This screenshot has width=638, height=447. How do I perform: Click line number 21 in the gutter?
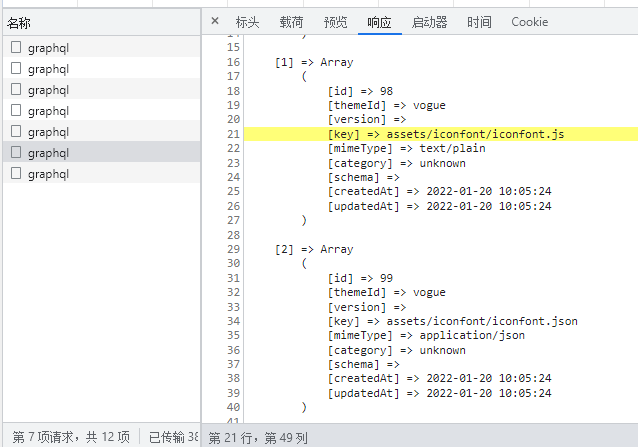[x=233, y=134]
